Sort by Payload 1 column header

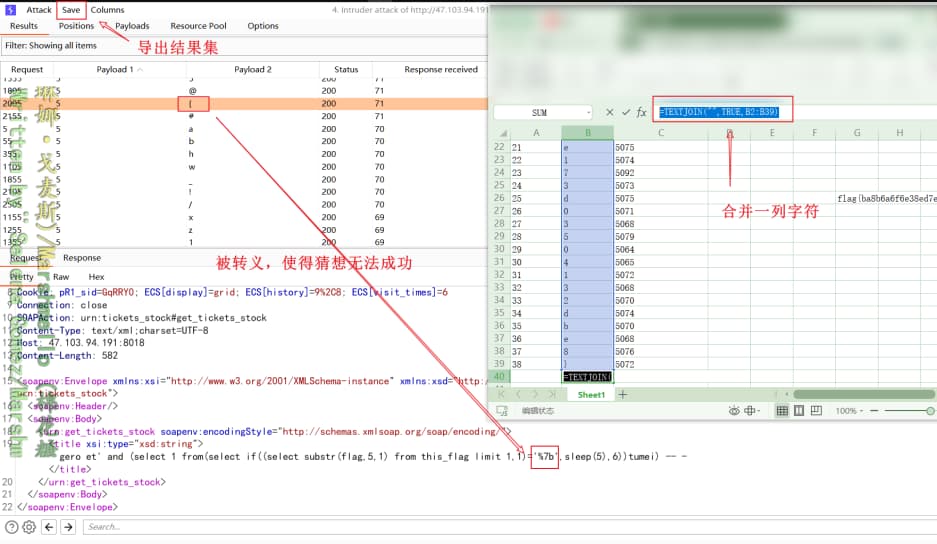120,69
